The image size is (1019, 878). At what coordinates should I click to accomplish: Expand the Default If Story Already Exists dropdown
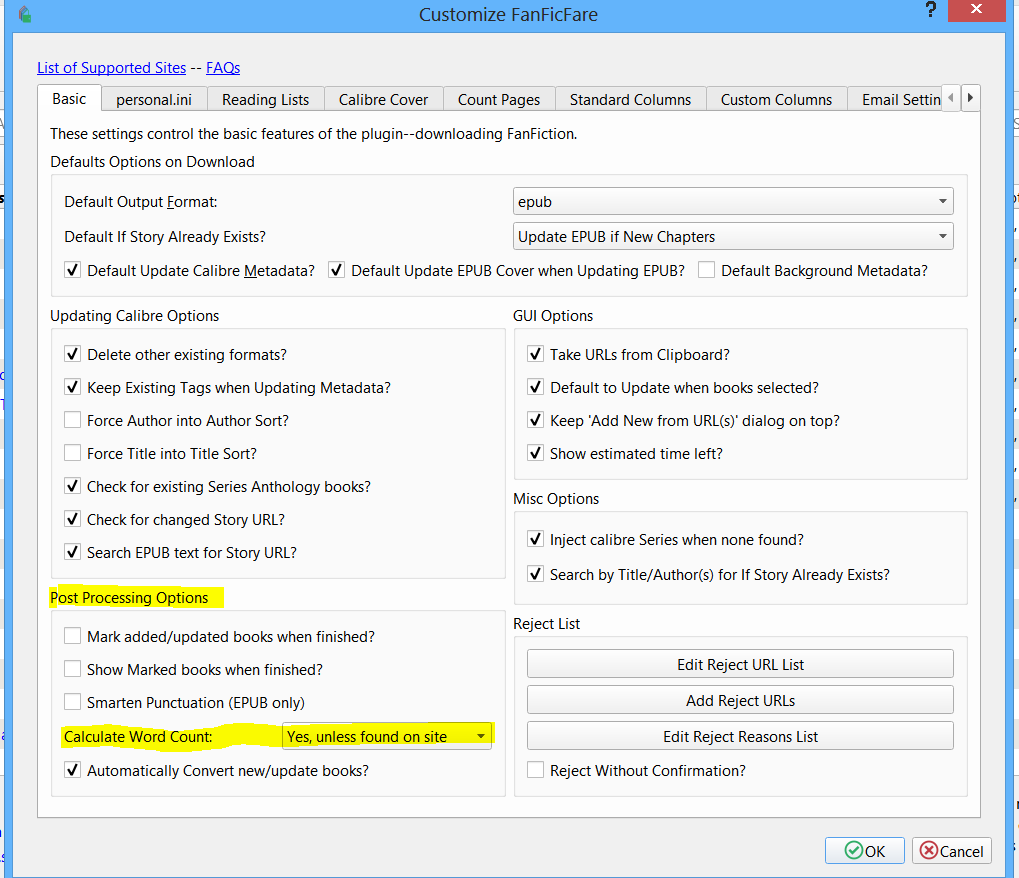point(733,237)
